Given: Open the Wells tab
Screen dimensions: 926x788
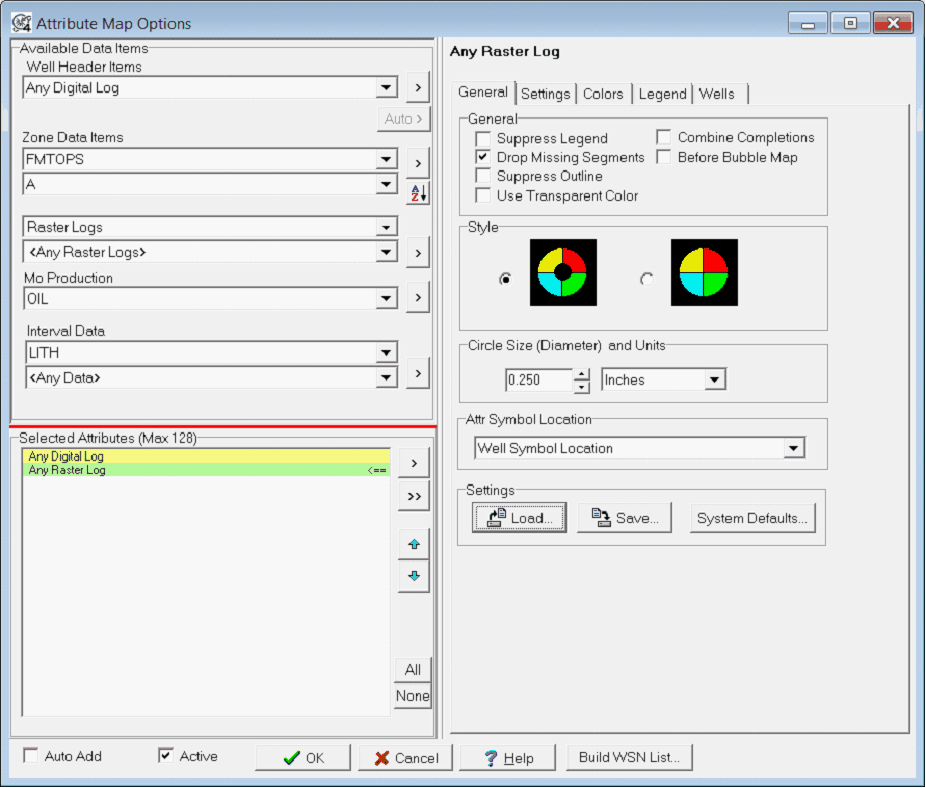Looking at the screenshot, I should pyautogui.click(x=716, y=94).
